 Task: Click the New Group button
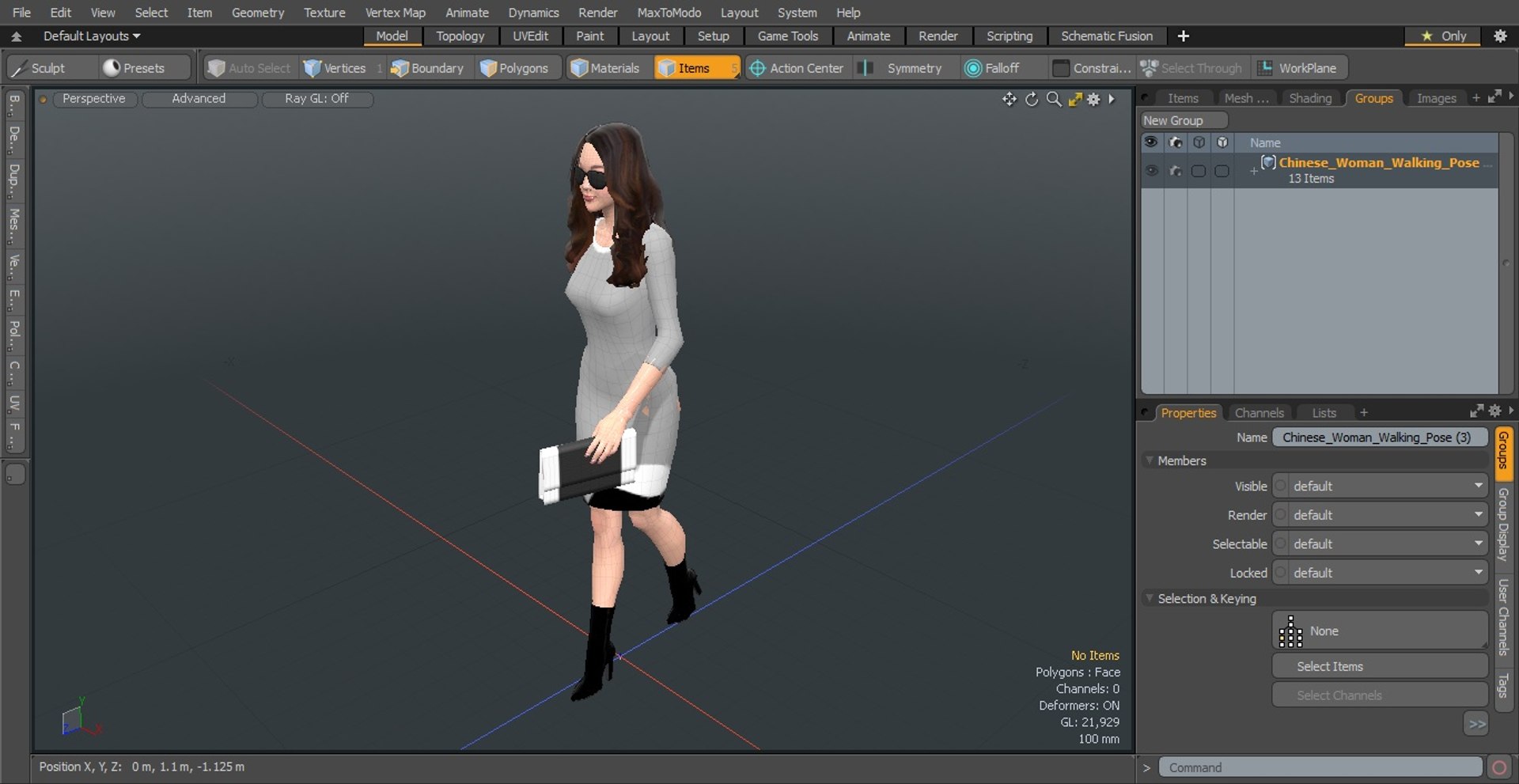pyautogui.click(x=1184, y=120)
